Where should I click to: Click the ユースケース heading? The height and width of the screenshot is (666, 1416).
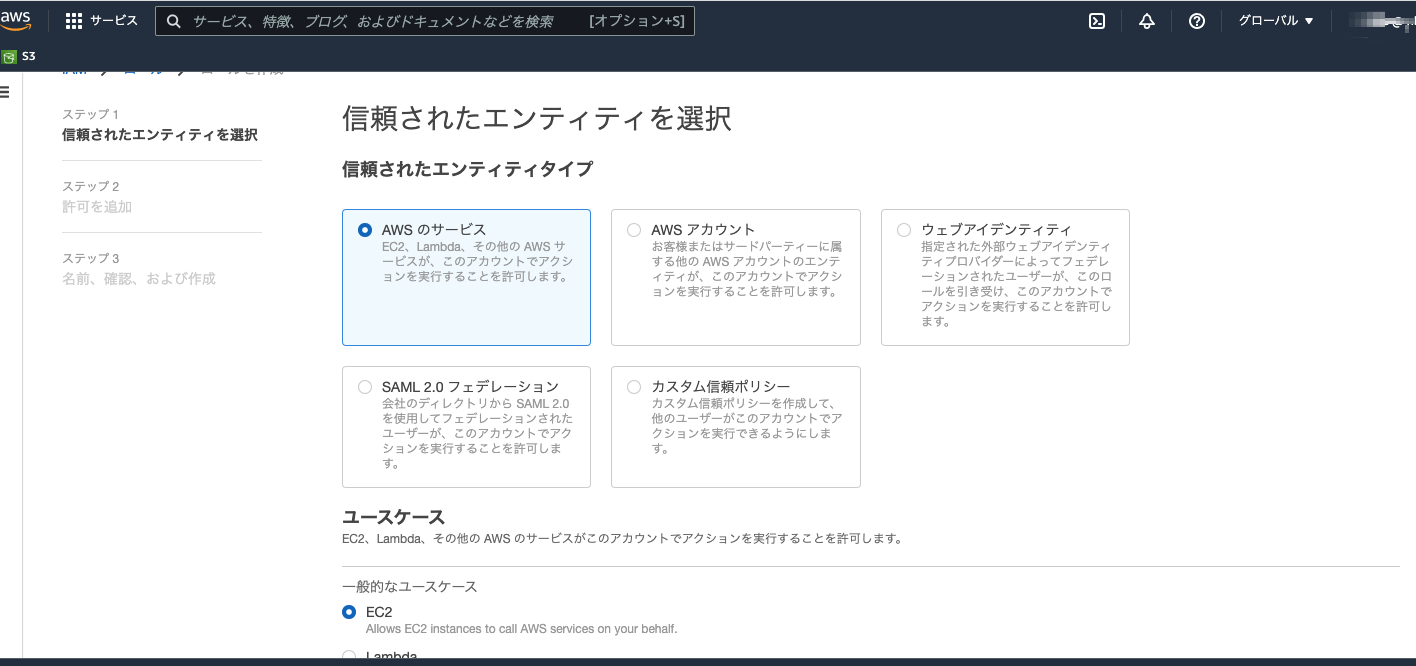pos(393,517)
